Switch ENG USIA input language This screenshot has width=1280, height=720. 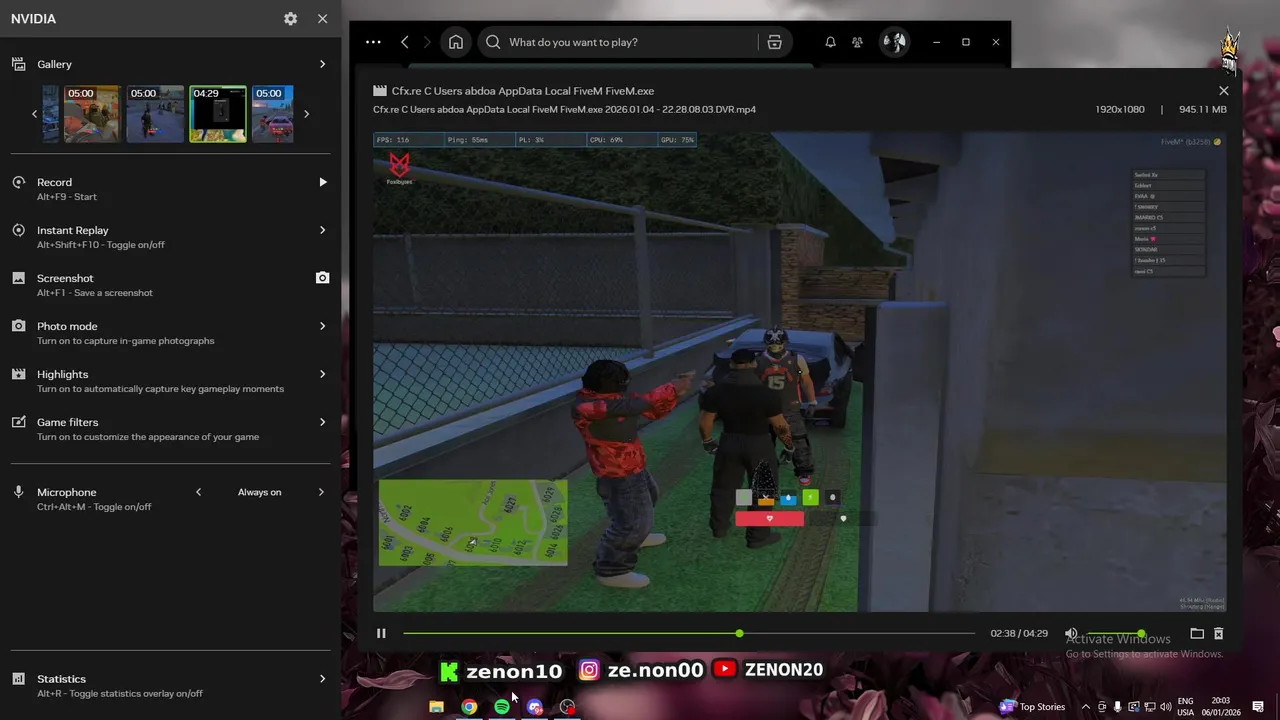1185,707
